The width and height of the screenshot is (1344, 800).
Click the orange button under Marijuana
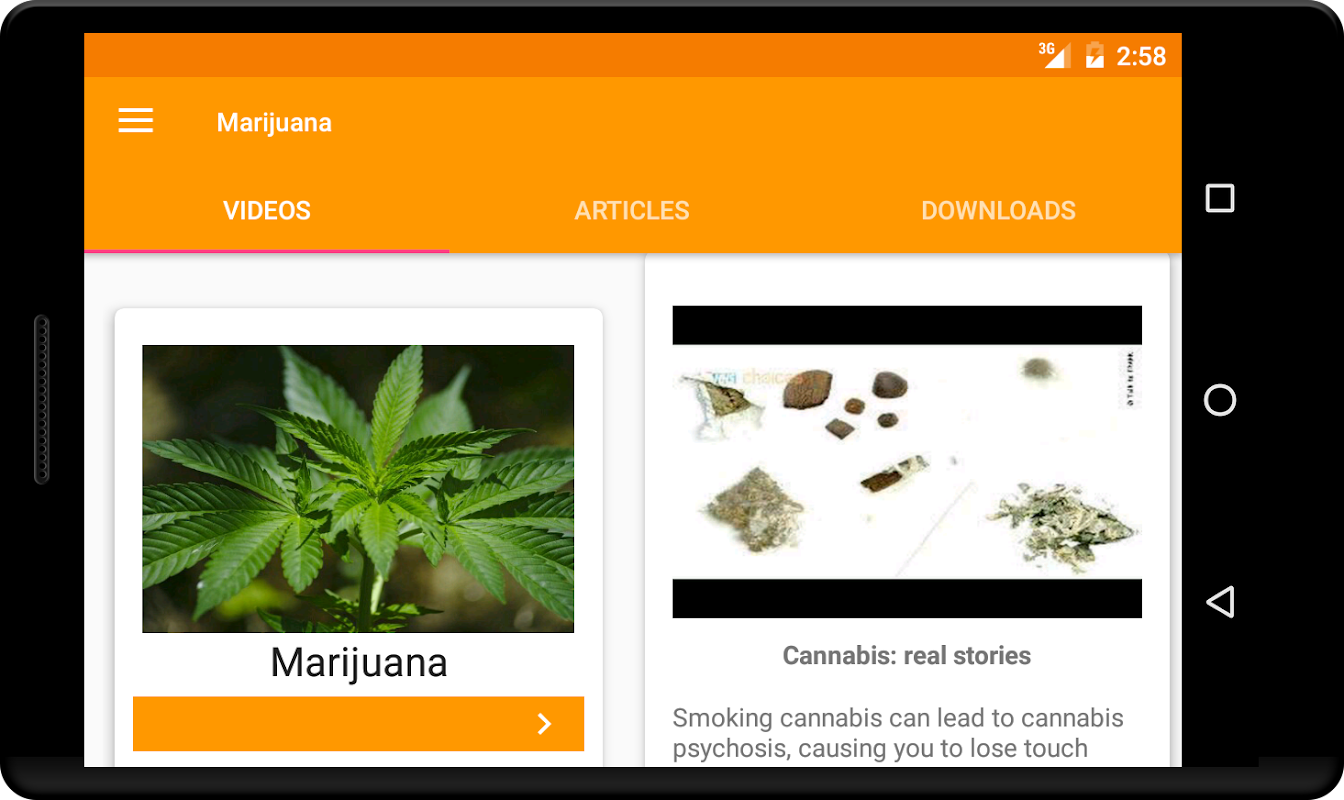click(358, 724)
